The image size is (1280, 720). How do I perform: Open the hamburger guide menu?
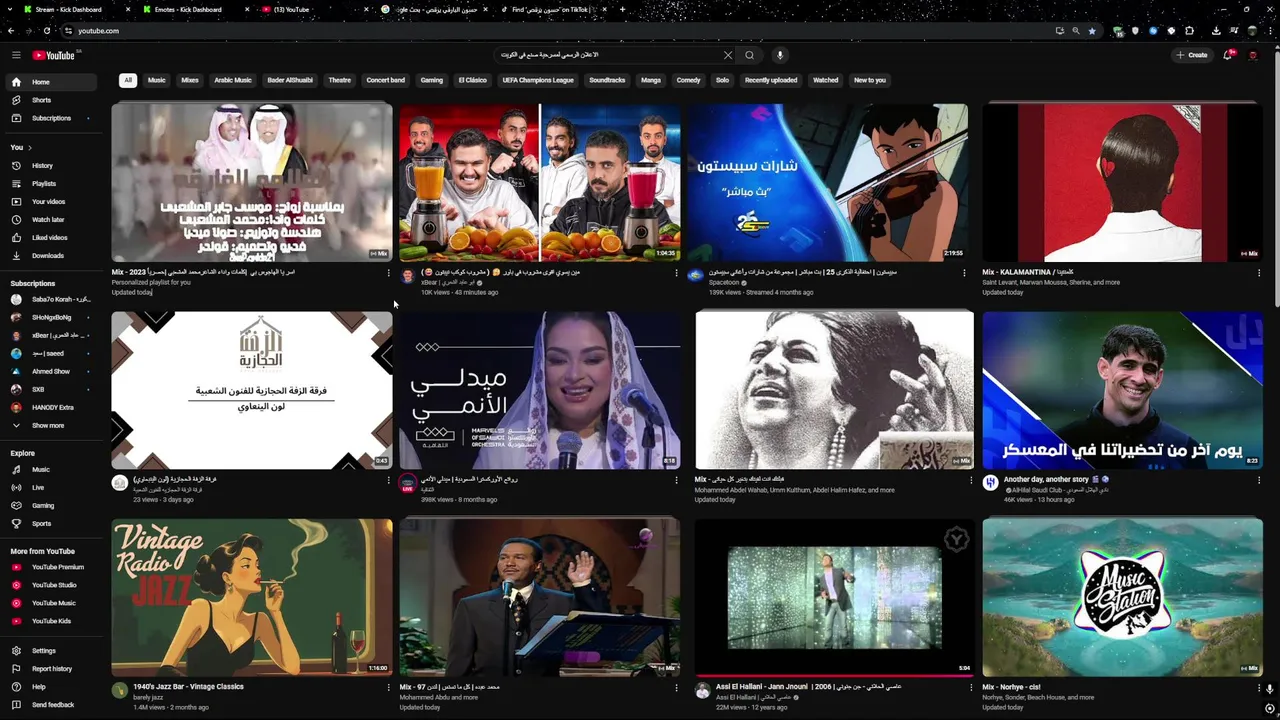tap(16, 55)
